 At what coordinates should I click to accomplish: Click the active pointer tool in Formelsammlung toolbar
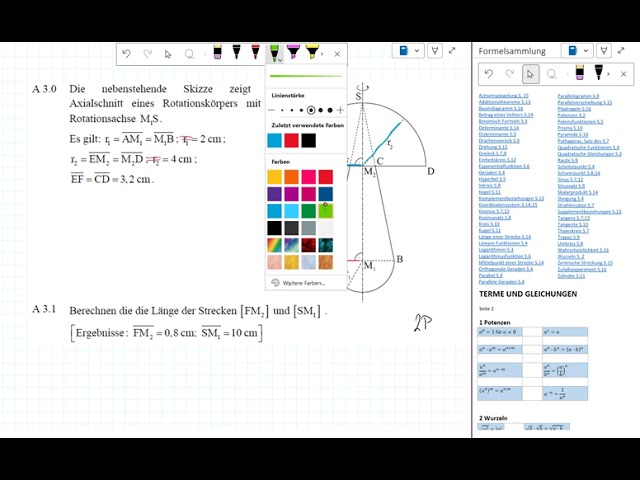[x=531, y=74]
